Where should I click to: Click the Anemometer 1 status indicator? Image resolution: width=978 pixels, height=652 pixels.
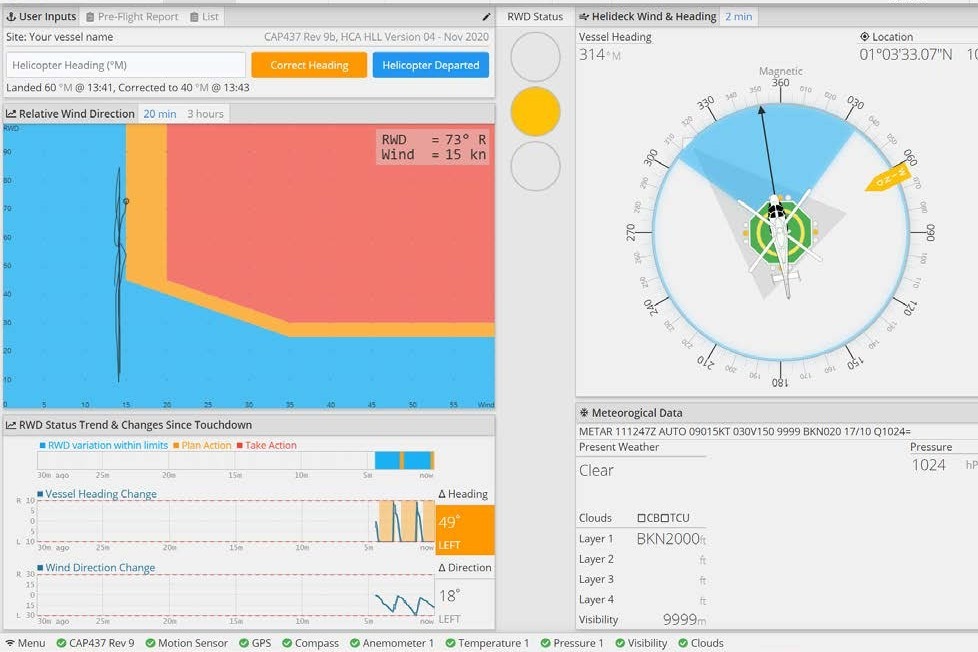(x=391, y=643)
